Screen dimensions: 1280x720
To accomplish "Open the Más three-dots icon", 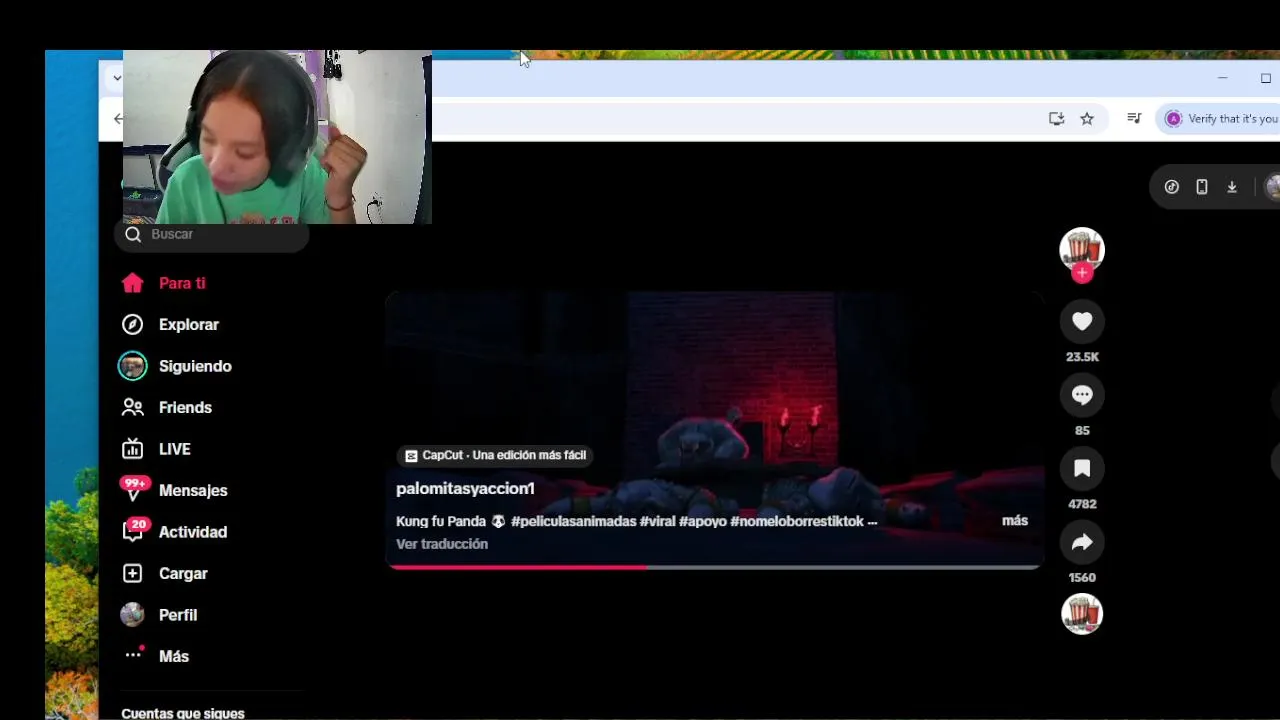I will coord(133,655).
